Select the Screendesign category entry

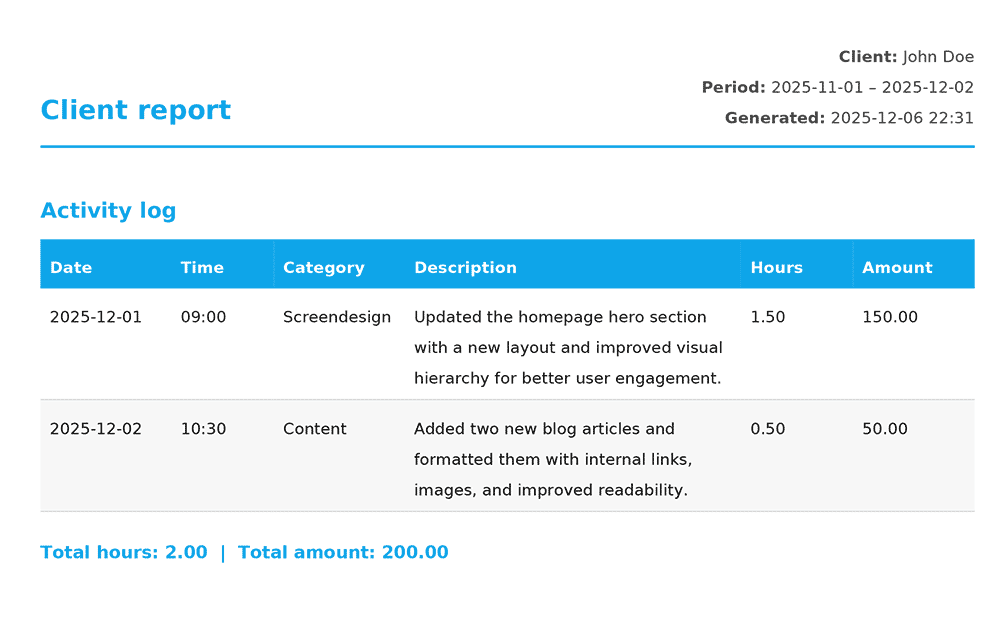pyautogui.click(x=336, y=316)
